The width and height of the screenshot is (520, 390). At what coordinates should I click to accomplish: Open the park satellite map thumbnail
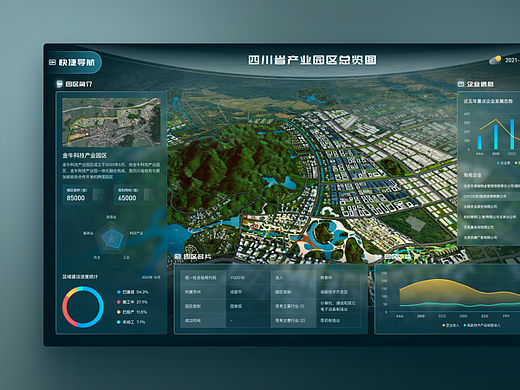(111, 122)
